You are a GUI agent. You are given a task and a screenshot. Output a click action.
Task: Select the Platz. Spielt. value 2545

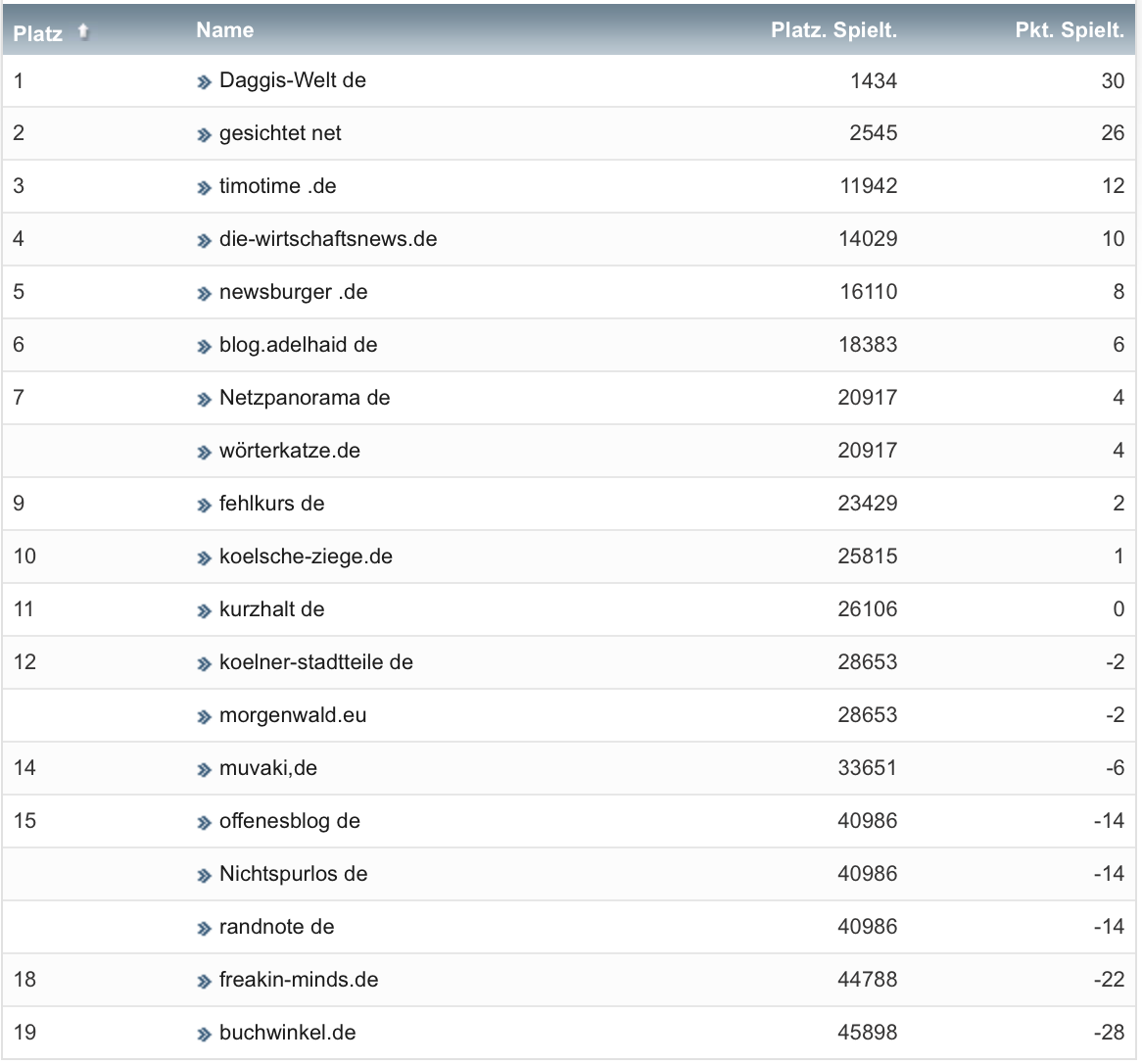pyautogui.click(x=874, y=133)
